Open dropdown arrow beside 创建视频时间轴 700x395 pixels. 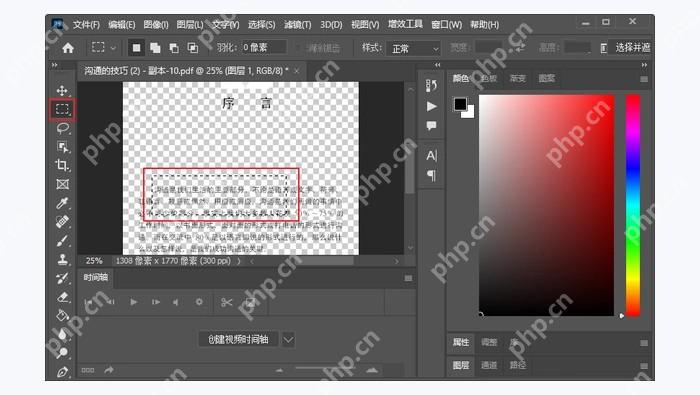click(288, 340)
